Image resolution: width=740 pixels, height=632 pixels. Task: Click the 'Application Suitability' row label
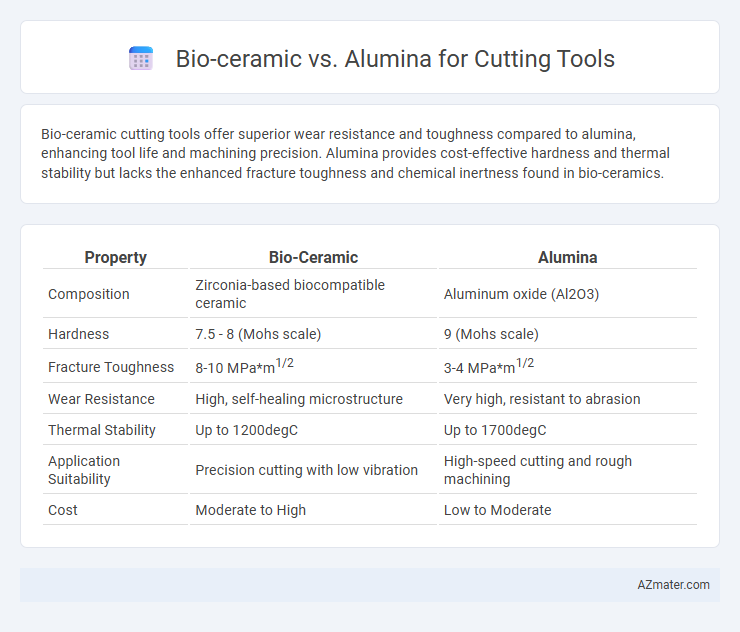[x=84, y=470]
